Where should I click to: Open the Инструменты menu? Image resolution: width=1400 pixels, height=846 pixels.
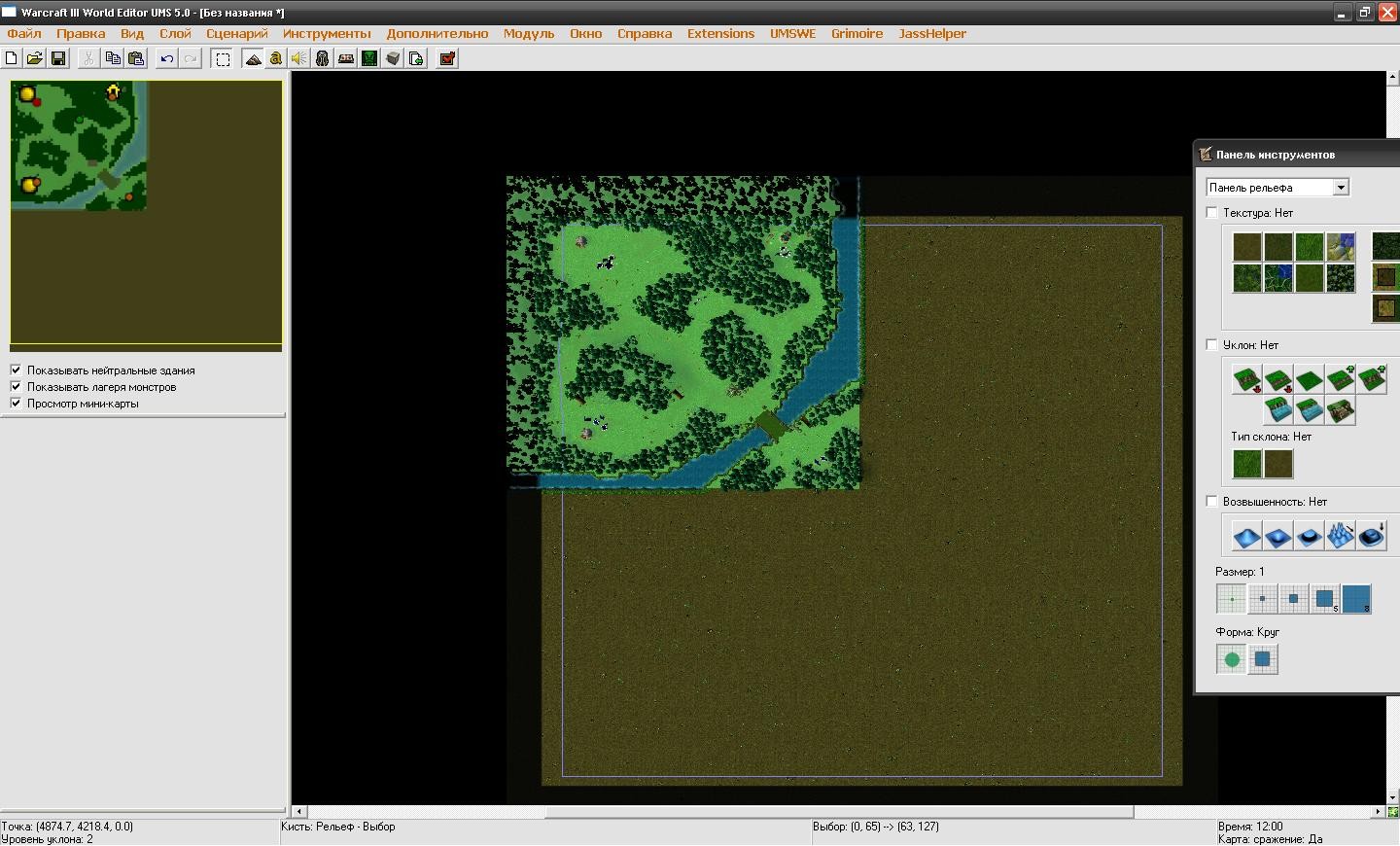pos(327,33)
